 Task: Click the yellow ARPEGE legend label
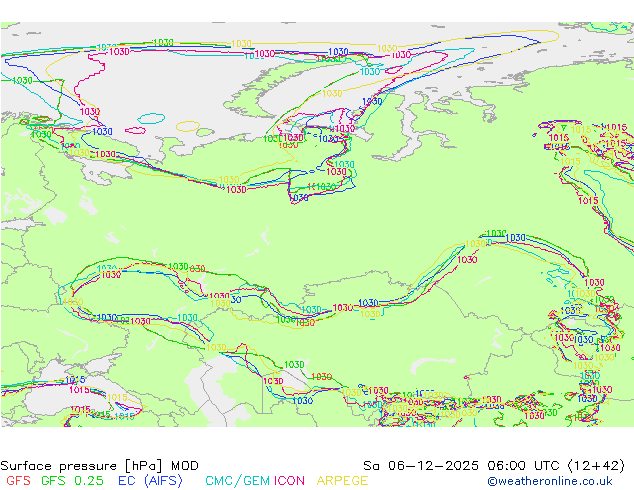pos(342,481)
